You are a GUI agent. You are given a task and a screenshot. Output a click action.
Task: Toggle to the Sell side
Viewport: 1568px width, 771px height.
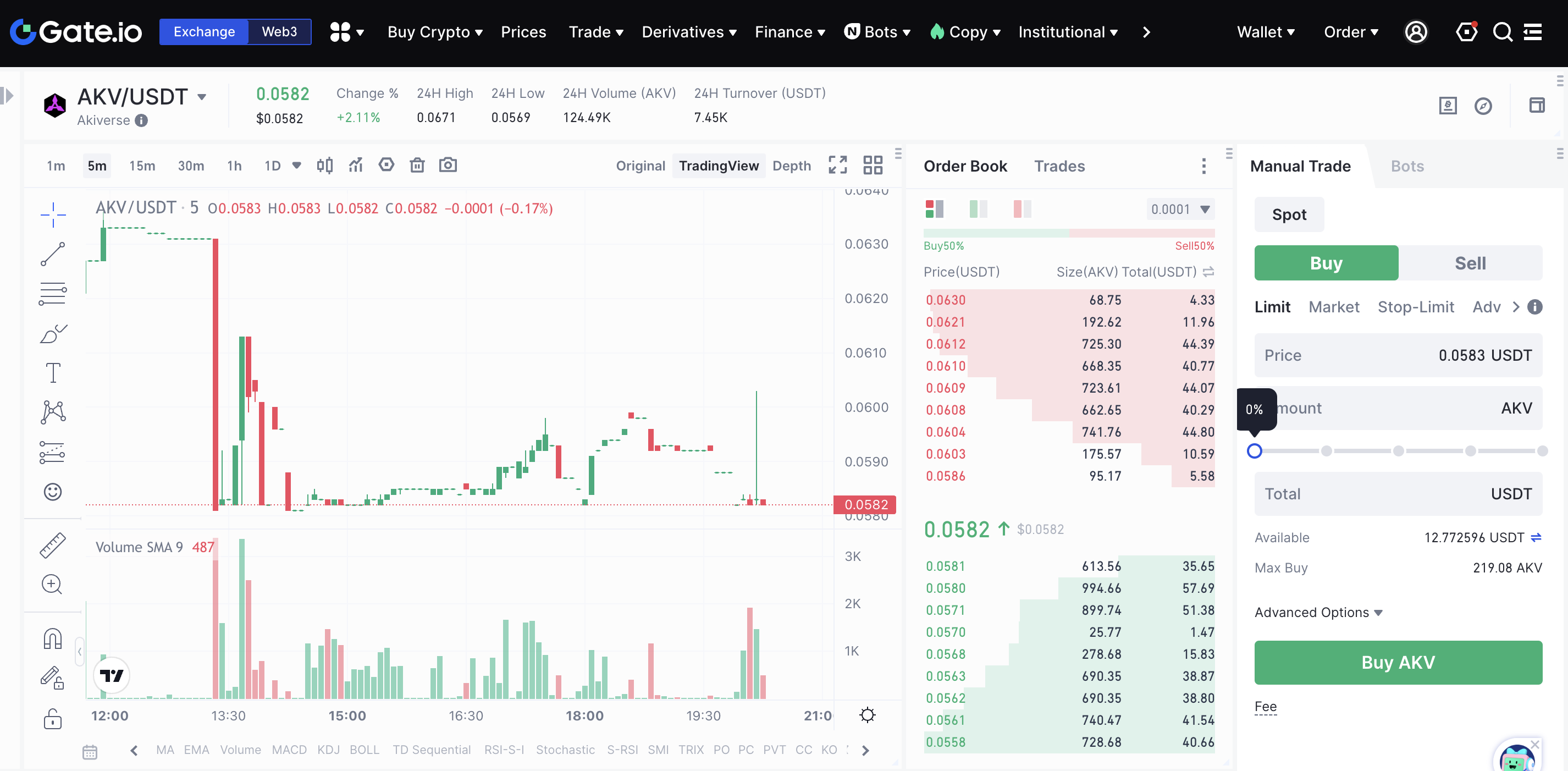pyautogui.click(x=1470, y=263)
